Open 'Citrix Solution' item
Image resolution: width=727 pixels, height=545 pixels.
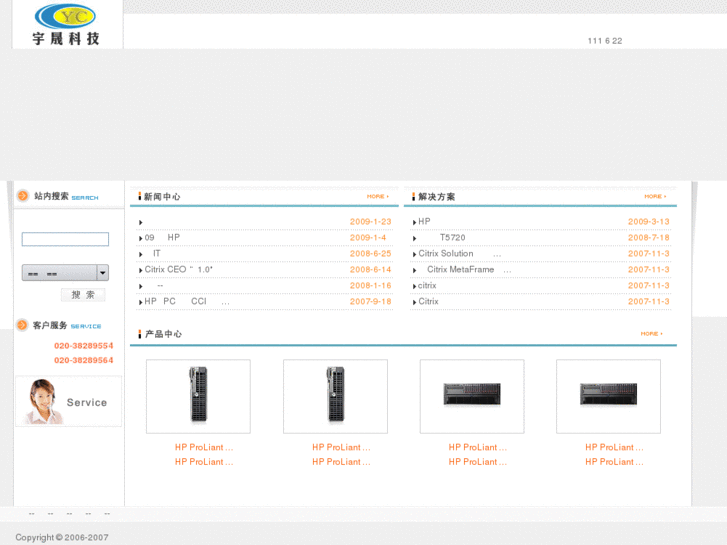tap(459, 253)
